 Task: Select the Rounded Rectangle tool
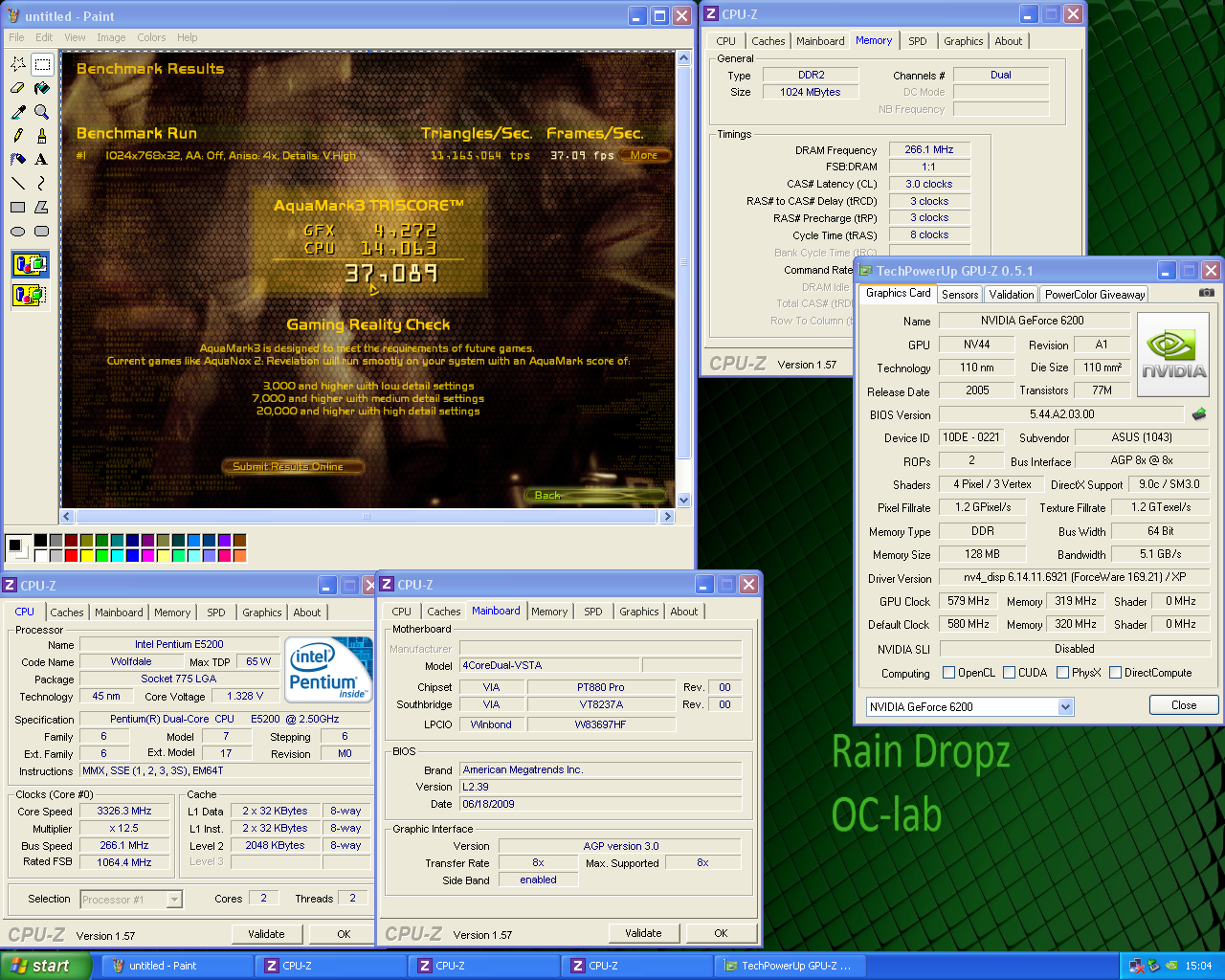tap(42, 231)
